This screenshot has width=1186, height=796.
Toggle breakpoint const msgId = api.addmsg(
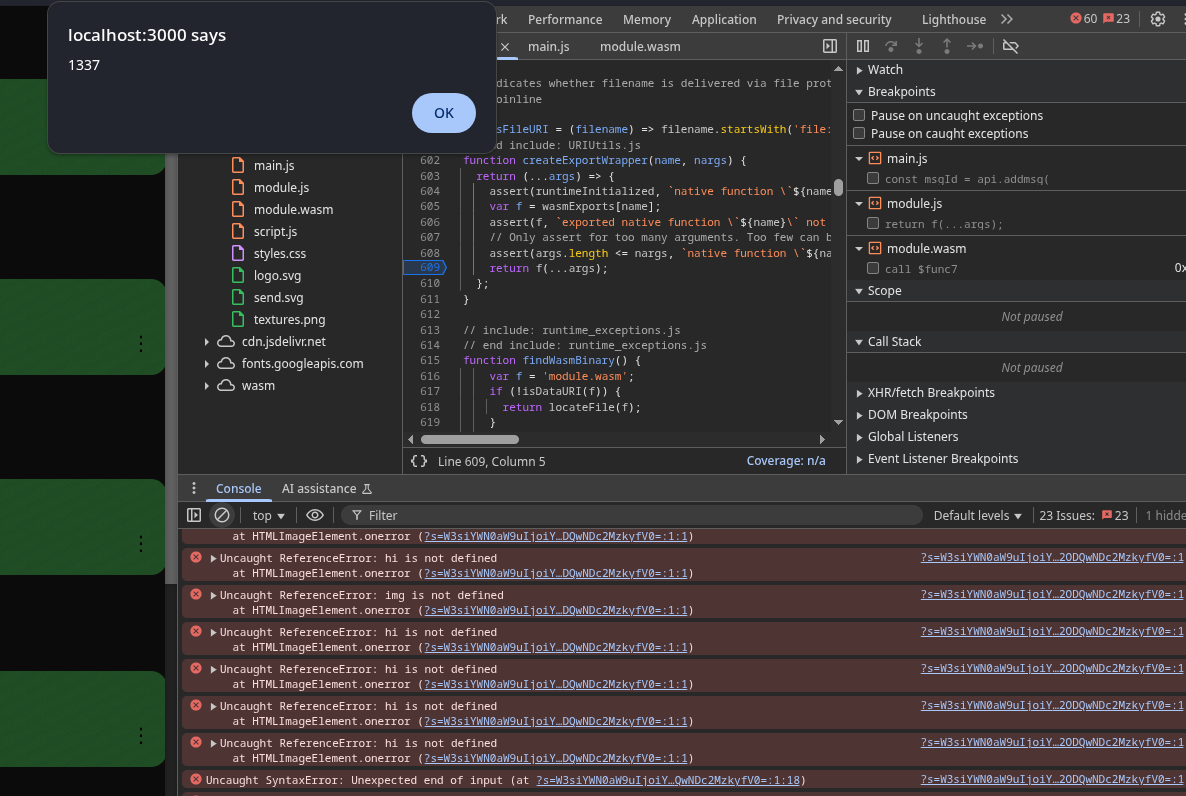873,179
